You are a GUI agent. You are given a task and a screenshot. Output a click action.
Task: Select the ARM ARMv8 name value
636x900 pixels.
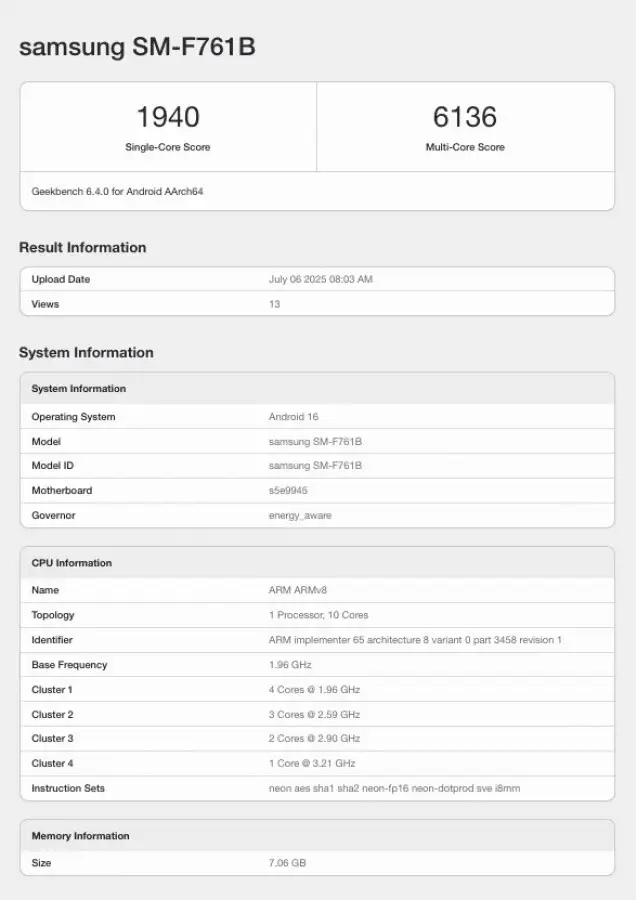(298, 590)
